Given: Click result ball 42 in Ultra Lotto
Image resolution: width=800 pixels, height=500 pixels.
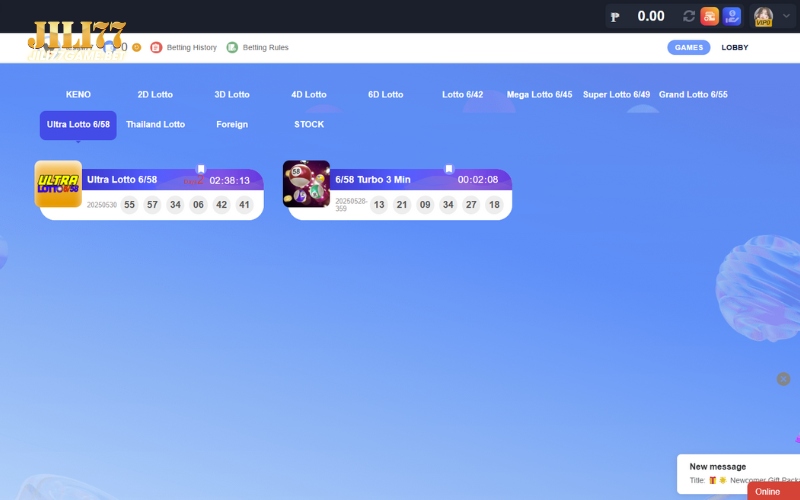Looking at the screenshot, I should pos(221,205).
